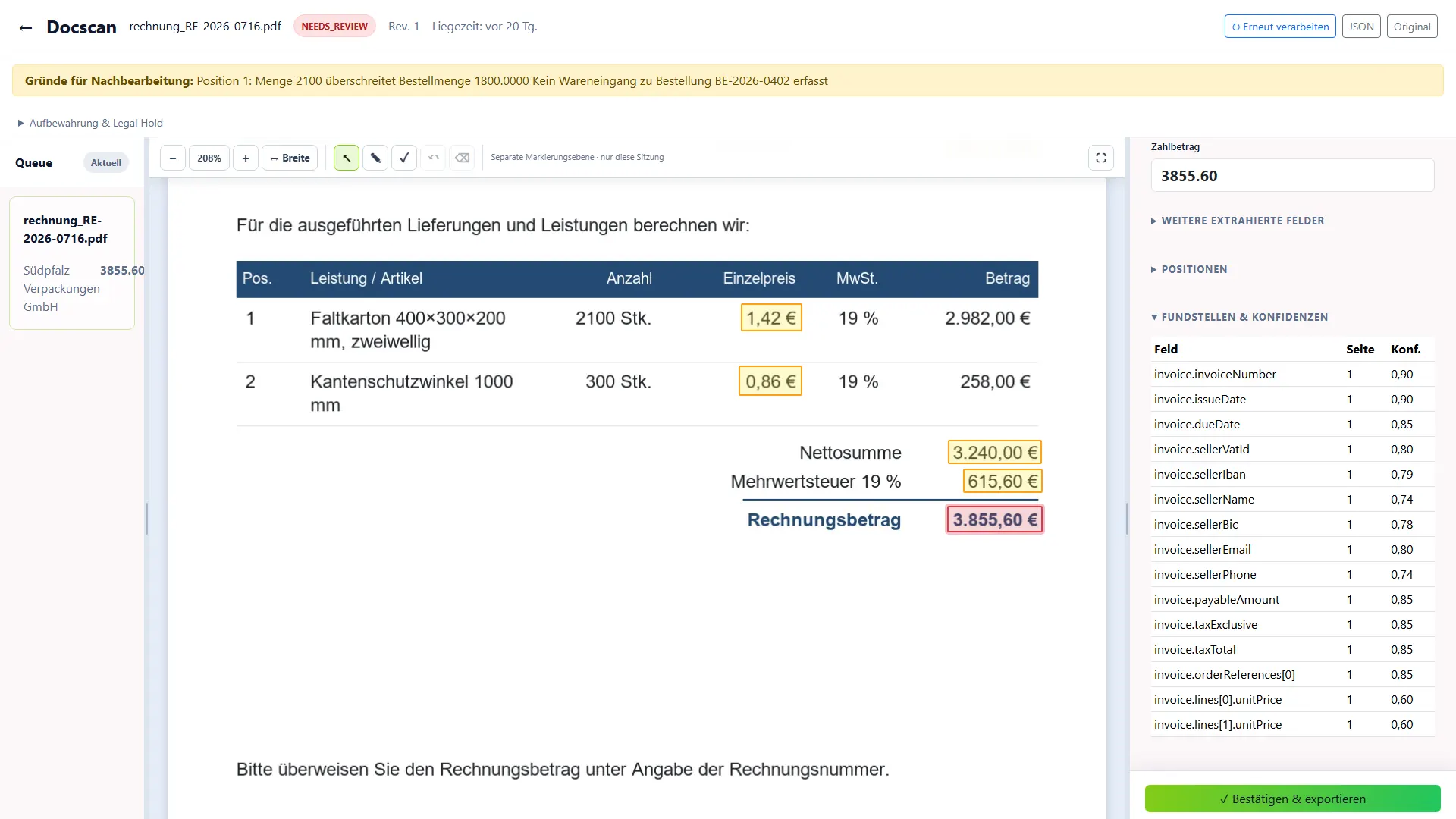Click the invoice.taxTotal row
Viewport: 1456px width, 819px height.
[1293, 649]
